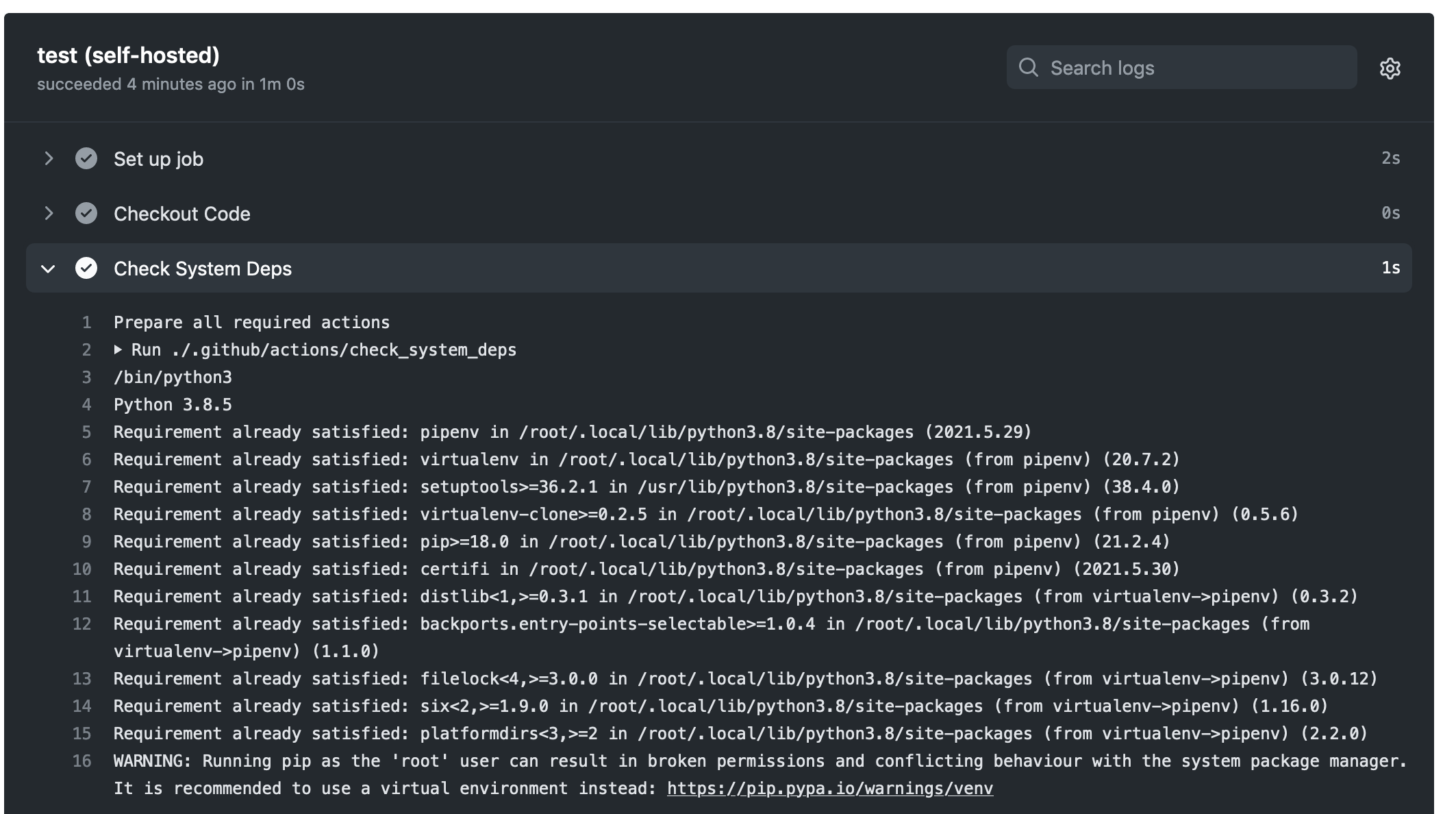Click the Set up job step title
The height and width of the screenshot is (814, 1456).
pos(158,159)
